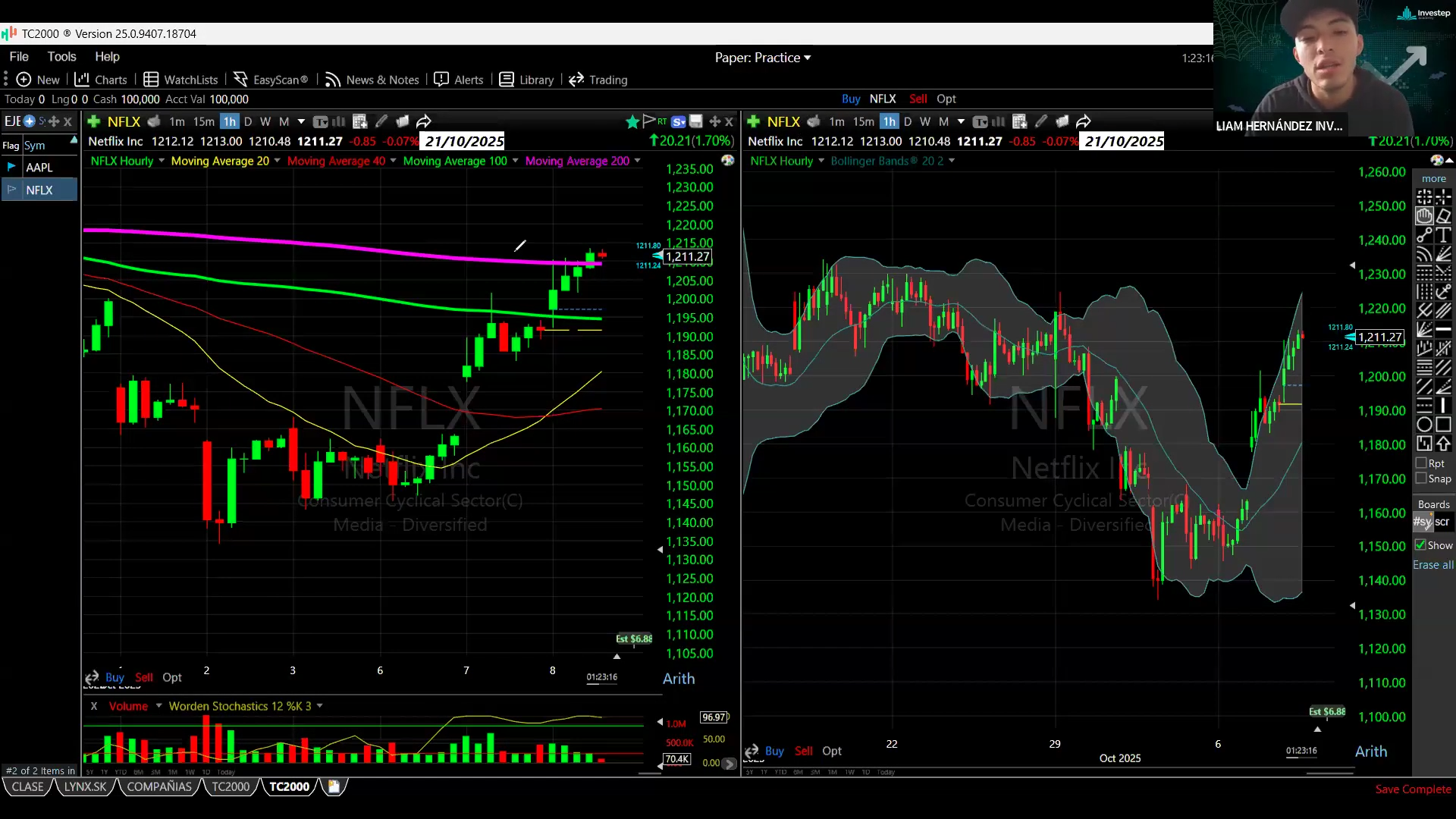1456x819 pixels.
Task: Open the calendar grid icon on left chart
Action: pos(360,121)
